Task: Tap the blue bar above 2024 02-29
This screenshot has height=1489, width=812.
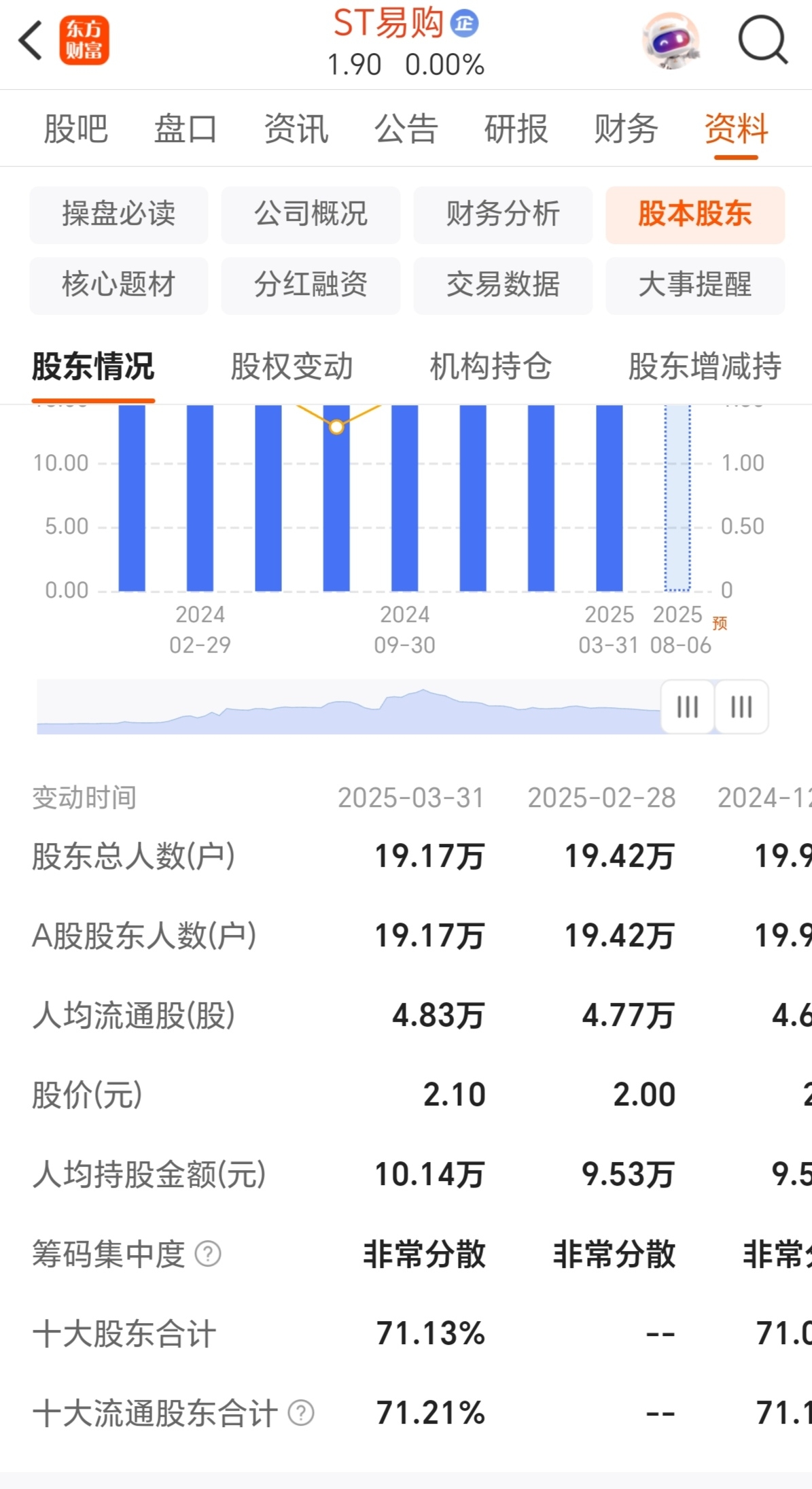Action: tap(200, 498)
